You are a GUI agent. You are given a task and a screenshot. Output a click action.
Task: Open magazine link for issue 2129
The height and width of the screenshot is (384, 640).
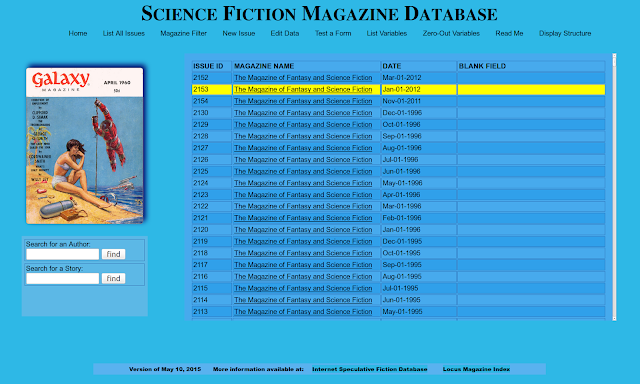(x=303, y=124)
